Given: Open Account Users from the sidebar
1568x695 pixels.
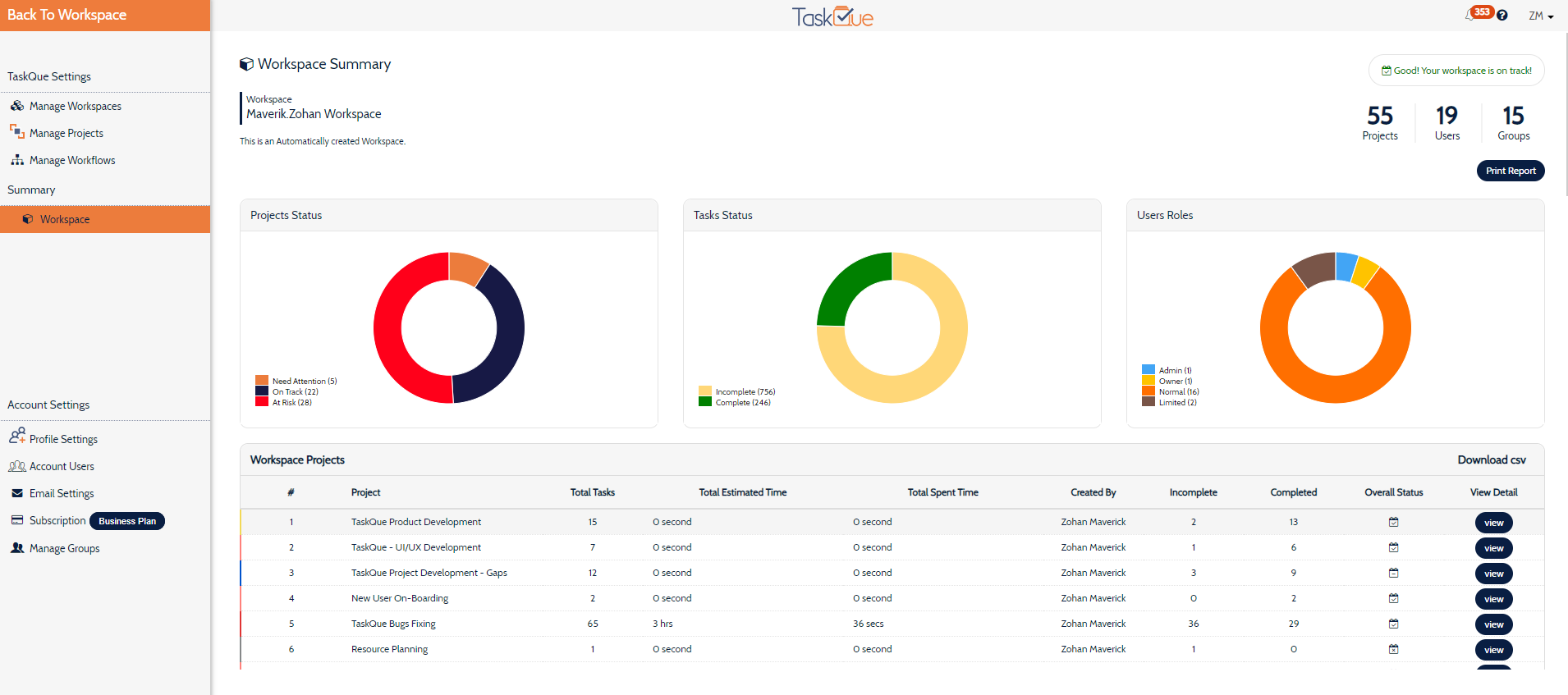Looking at the screenshot, I should (x=62, y=466).
